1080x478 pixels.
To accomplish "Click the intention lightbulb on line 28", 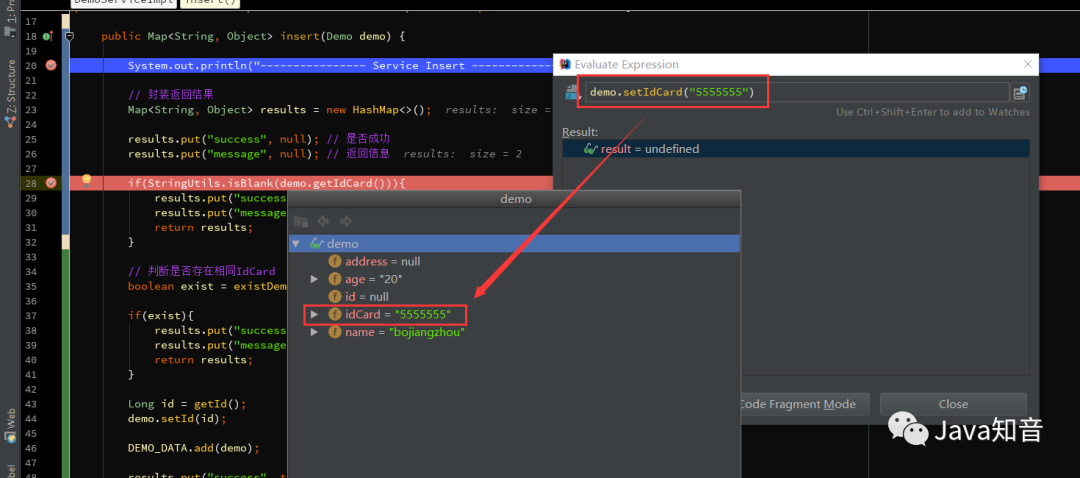I will [87, 180].
